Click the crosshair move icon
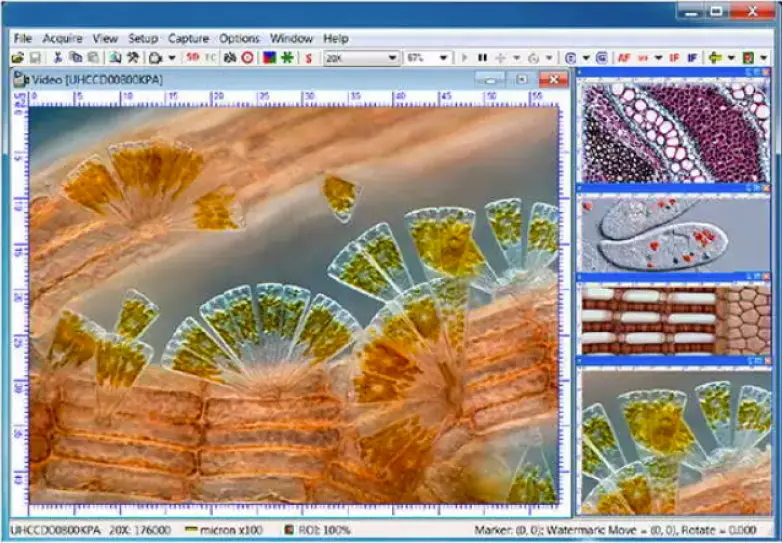782x543 pixels. 500,58
